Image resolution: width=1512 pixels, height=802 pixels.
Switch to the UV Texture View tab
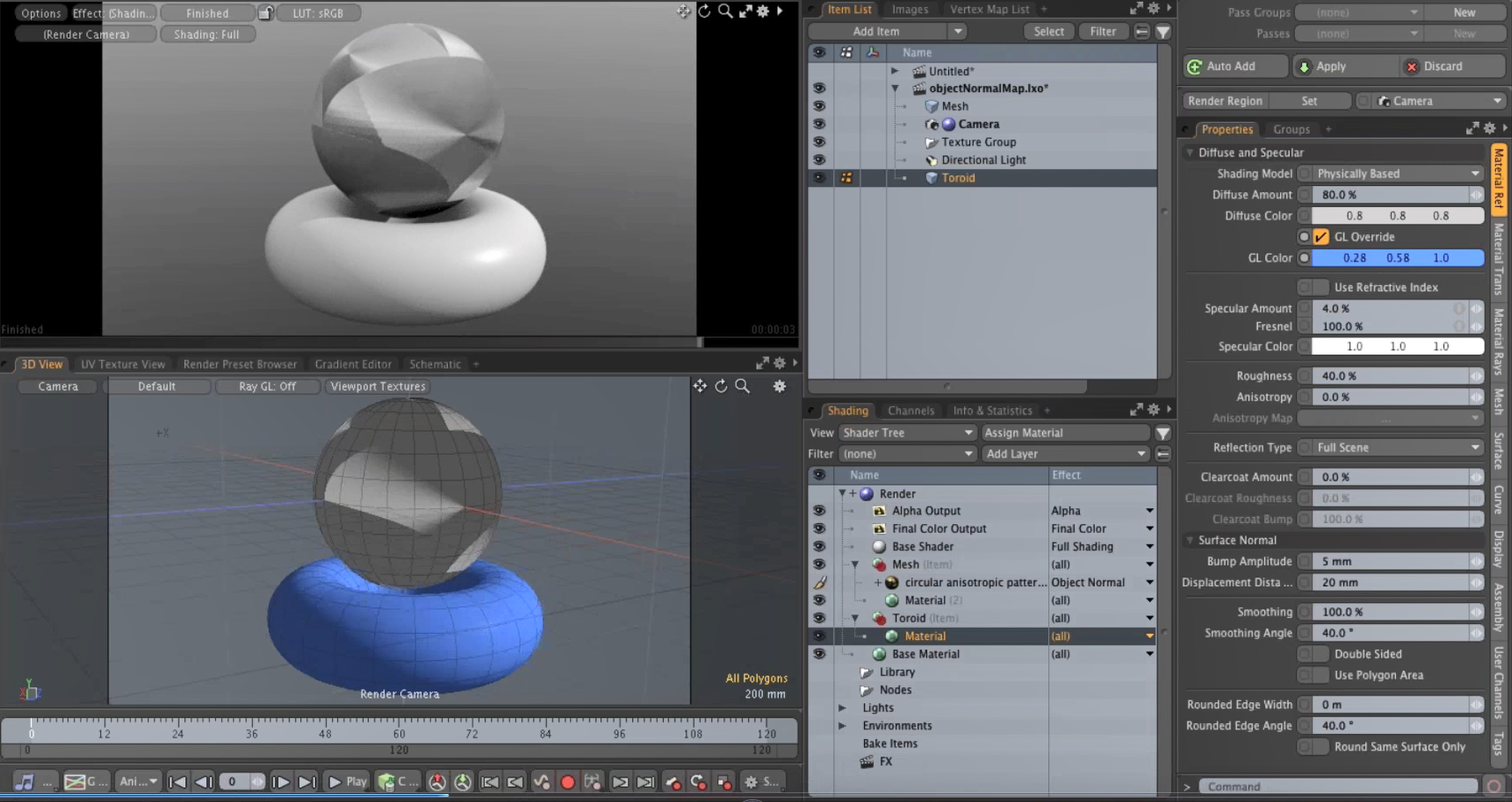point(123,364)
